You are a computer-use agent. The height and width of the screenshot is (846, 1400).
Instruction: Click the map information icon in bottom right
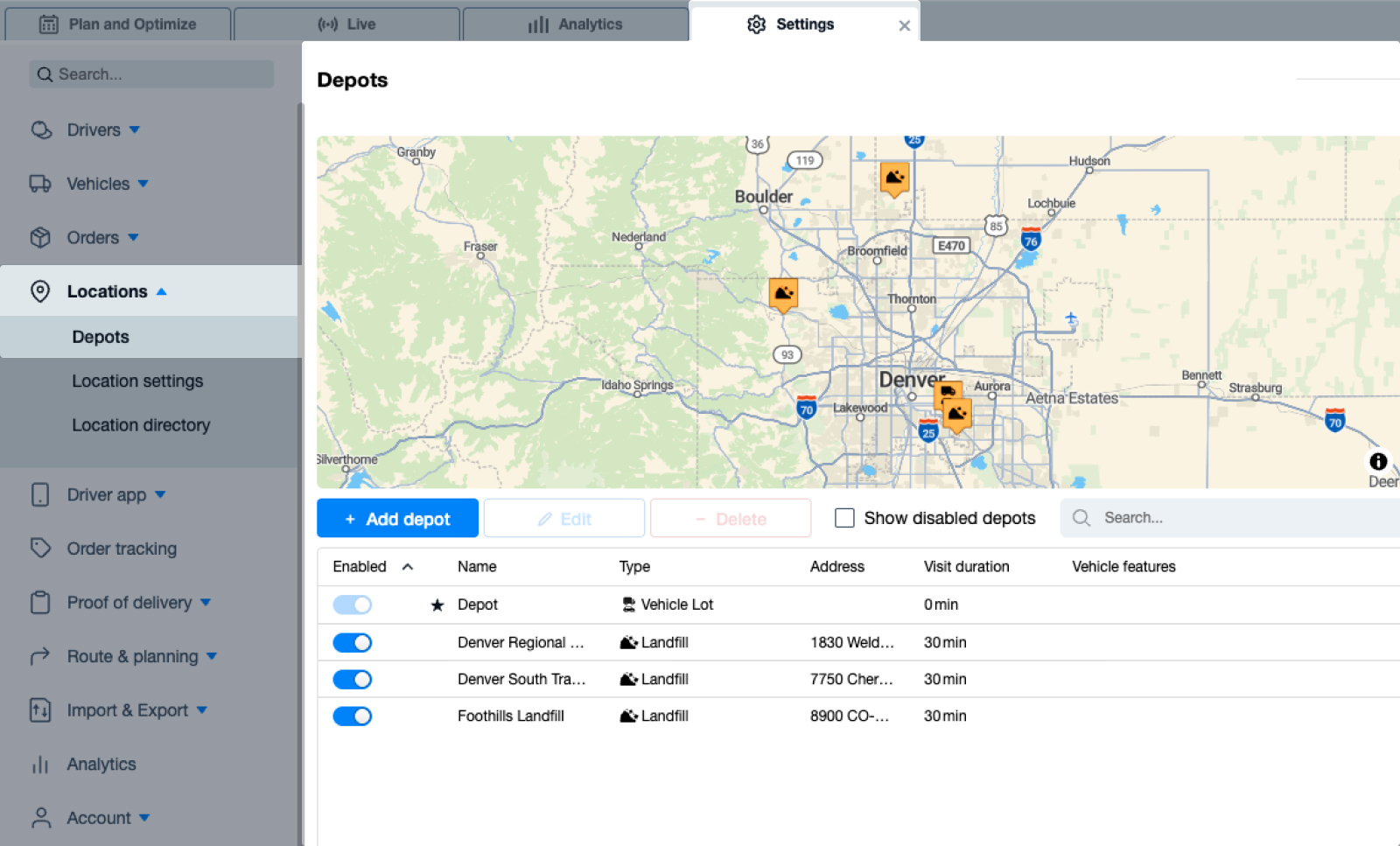(1377, 461)
